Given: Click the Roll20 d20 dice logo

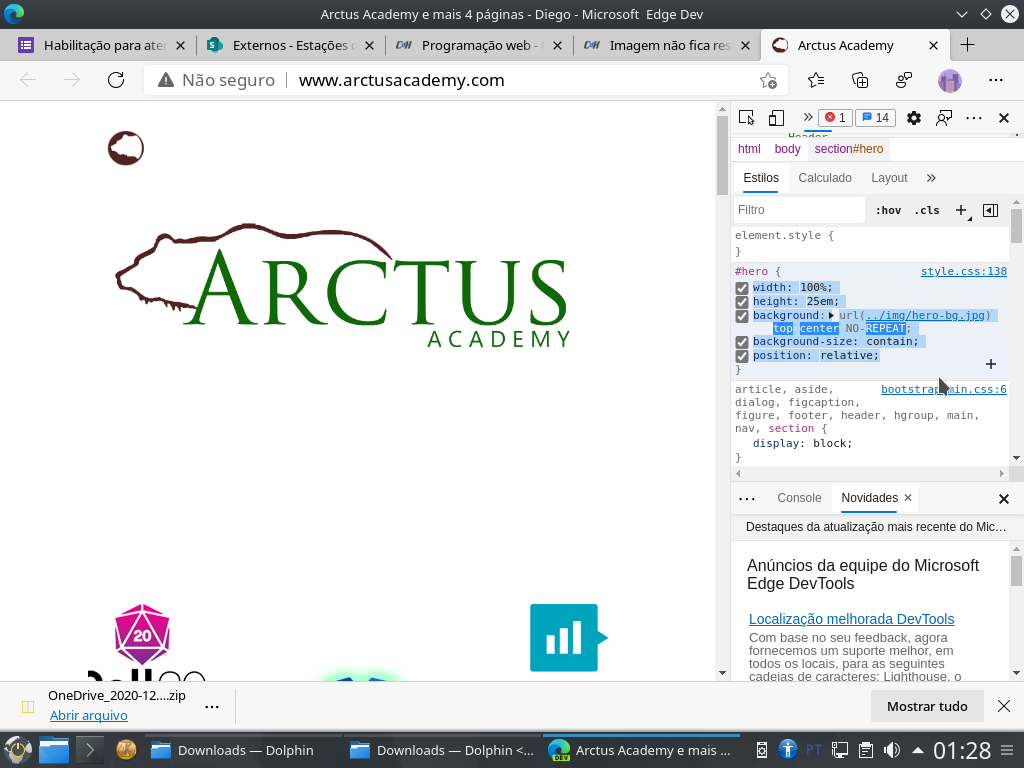Looking at the screenshot, I should coord(142,634).
